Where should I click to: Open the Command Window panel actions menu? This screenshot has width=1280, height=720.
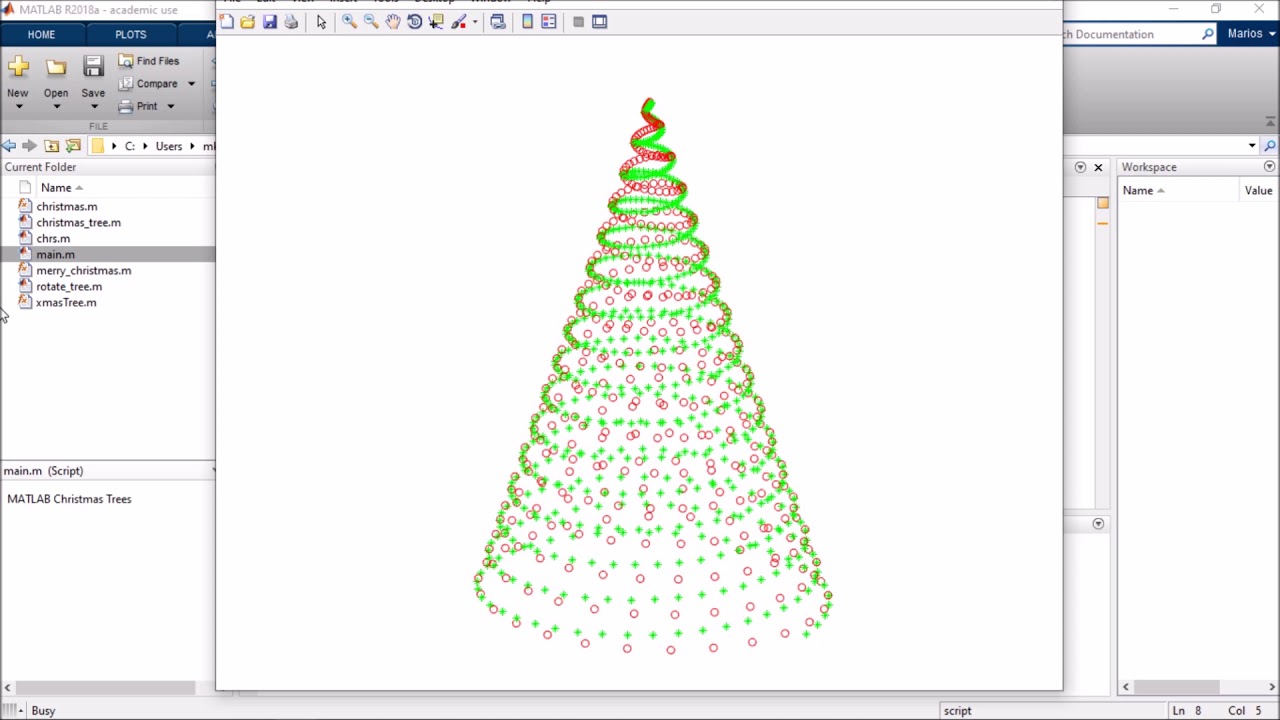click(1098, 524)
